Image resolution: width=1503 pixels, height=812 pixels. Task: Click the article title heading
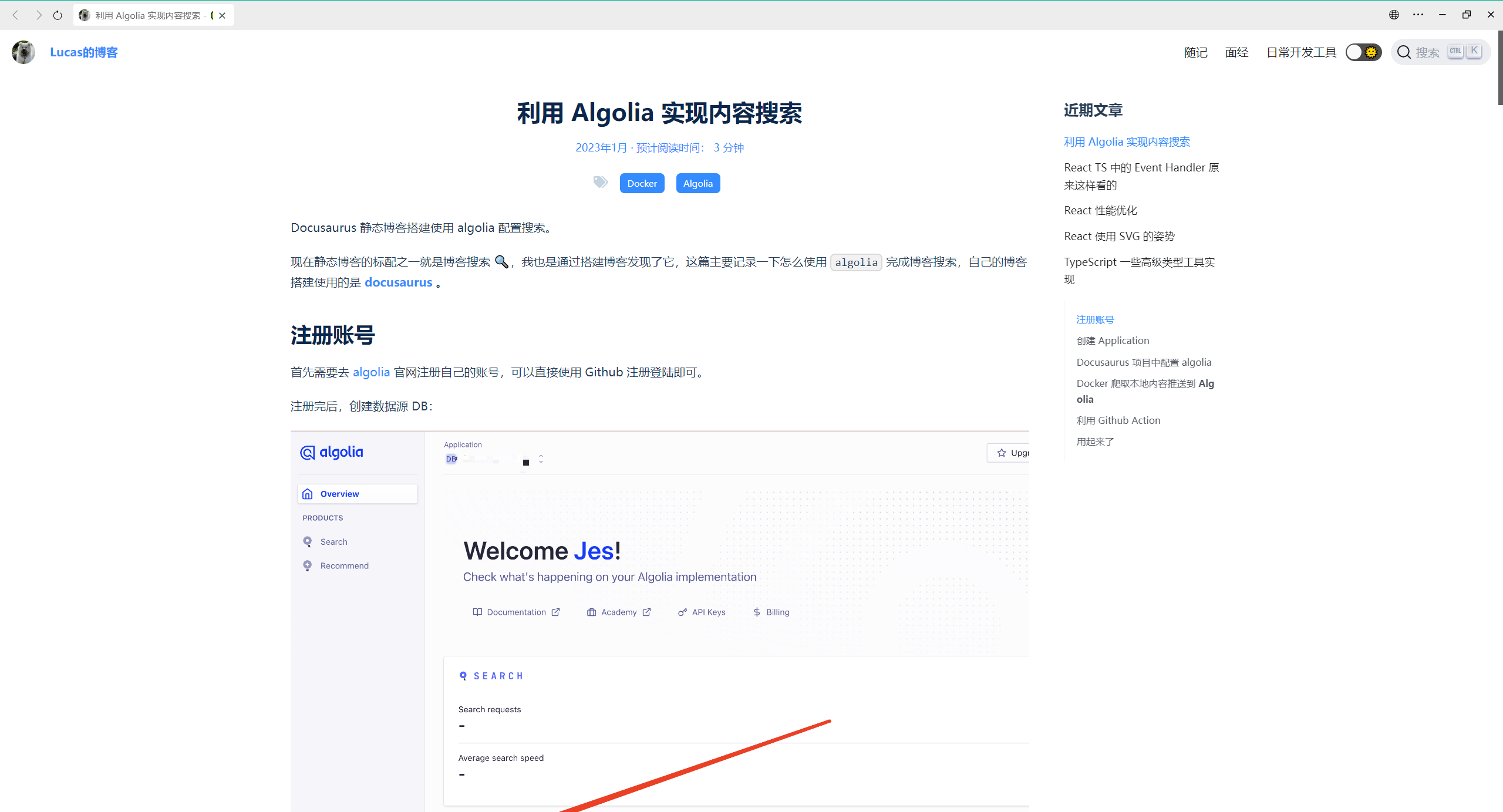659,113
